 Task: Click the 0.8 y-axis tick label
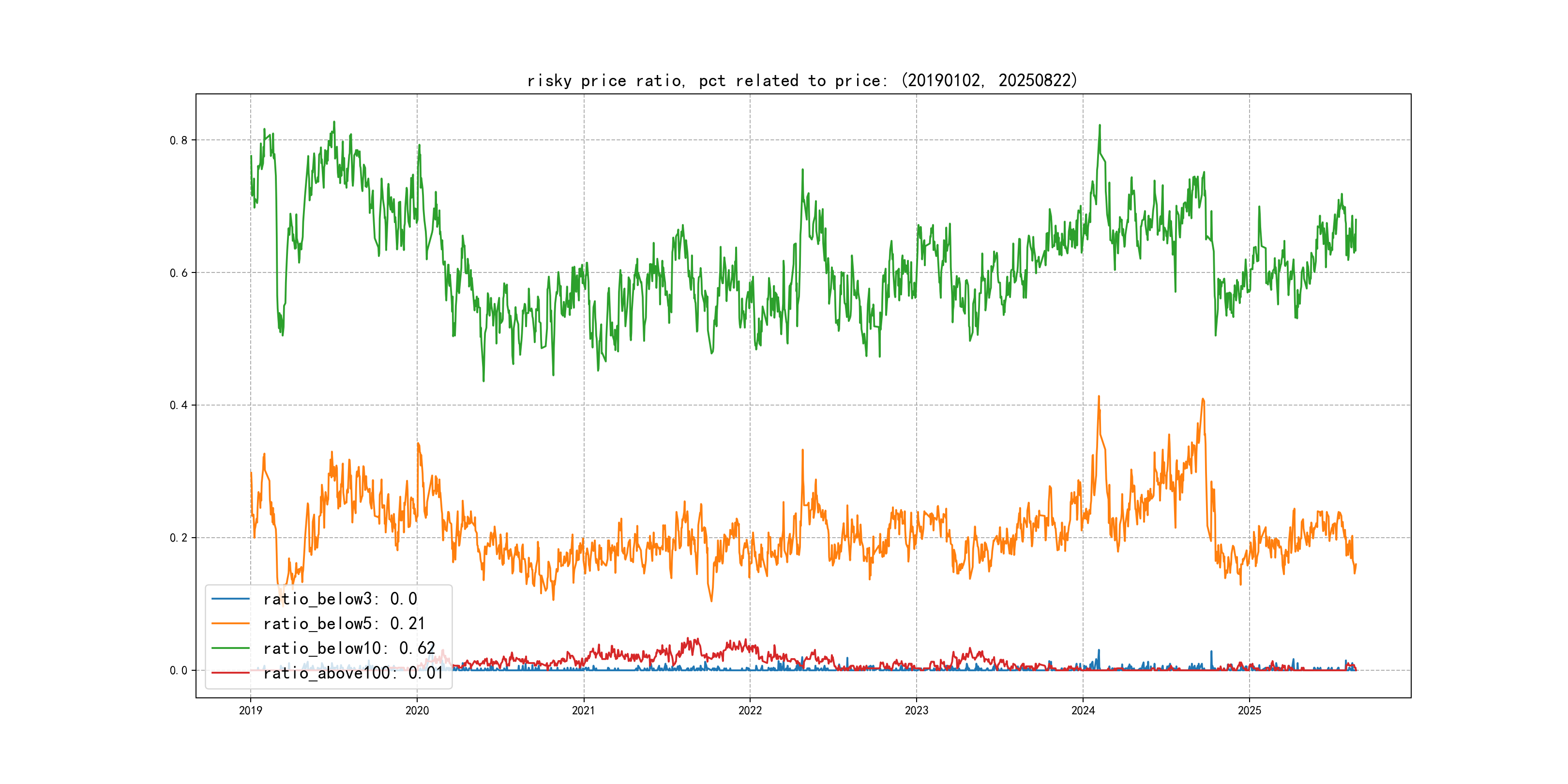coord(179,140)
